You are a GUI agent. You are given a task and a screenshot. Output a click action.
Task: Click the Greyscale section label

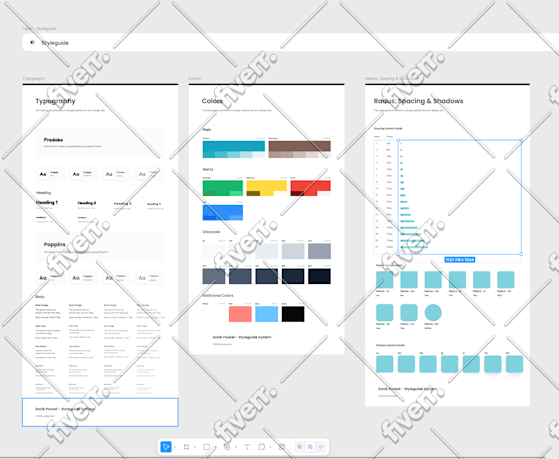point(211,232)
